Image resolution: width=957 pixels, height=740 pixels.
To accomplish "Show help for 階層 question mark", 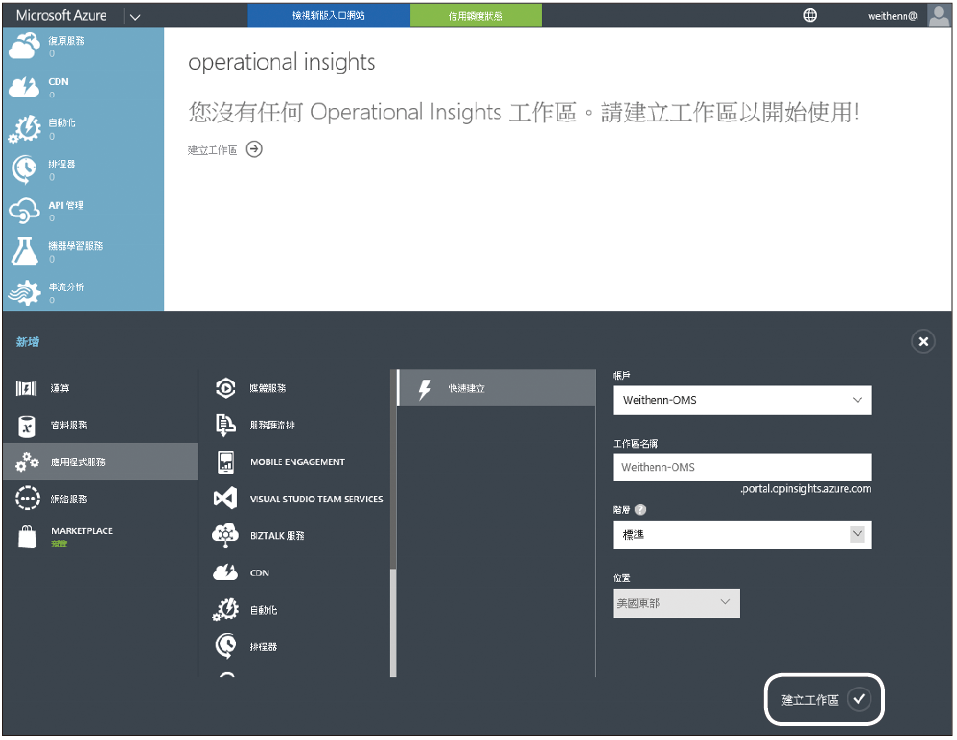I will [640, 509].
